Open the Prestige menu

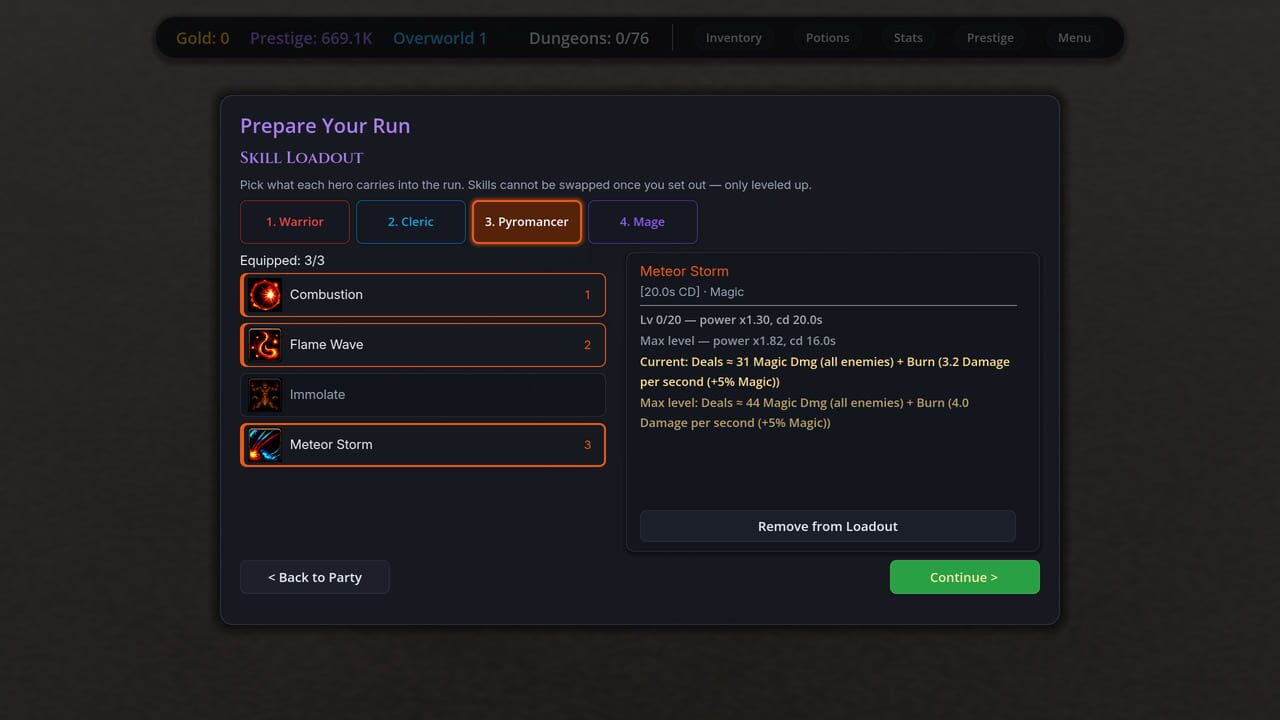(x=990, y=38)
